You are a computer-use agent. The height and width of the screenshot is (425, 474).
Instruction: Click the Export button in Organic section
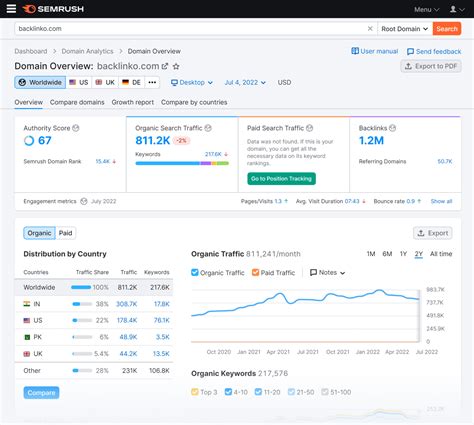433,233
